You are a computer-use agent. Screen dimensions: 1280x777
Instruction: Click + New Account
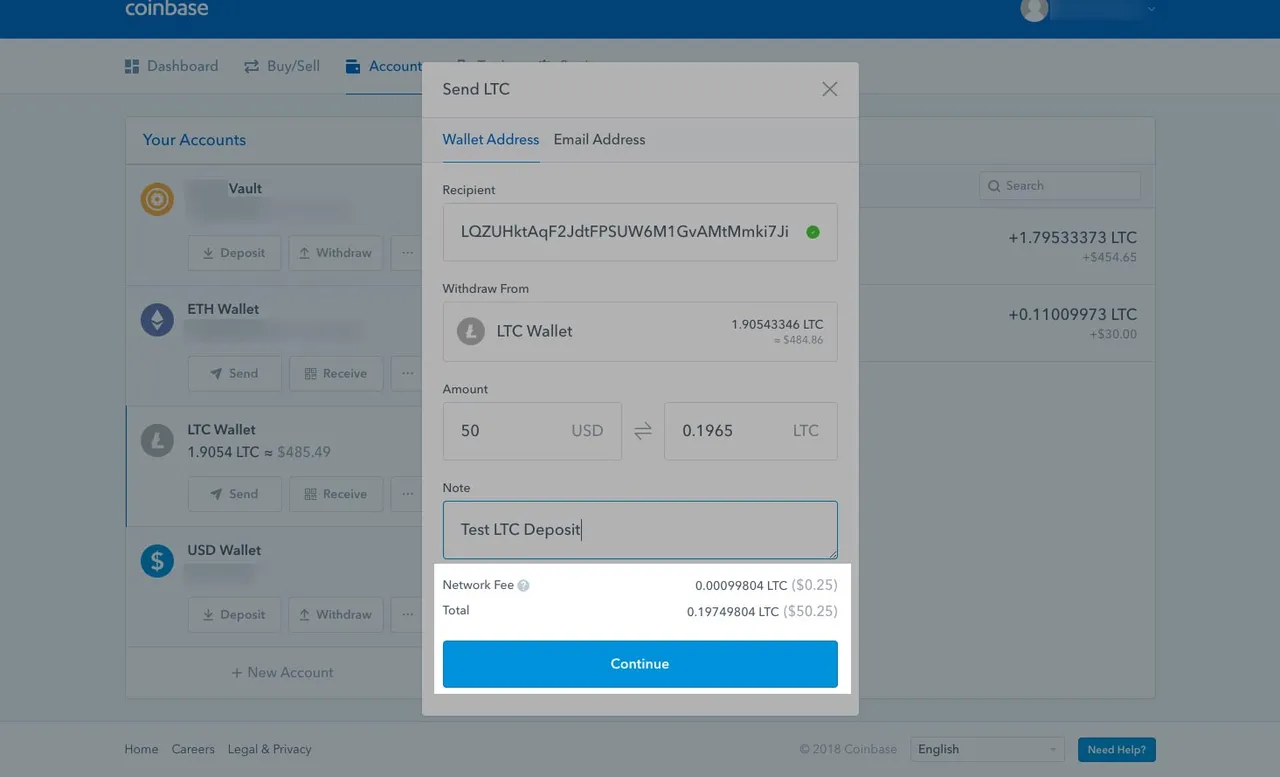click(x=282, y=673)
